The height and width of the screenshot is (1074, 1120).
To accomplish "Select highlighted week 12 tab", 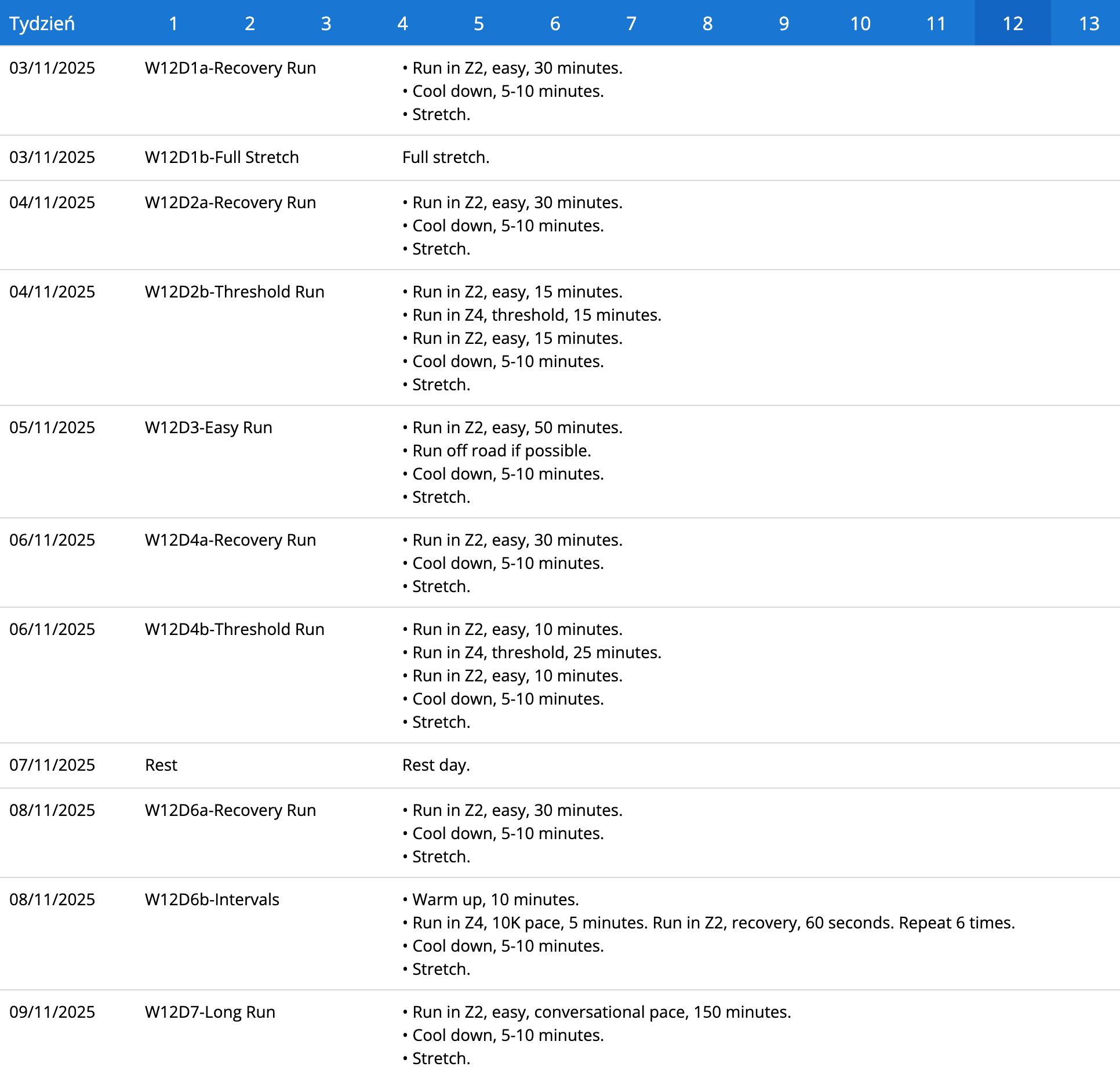I will point(1013,23).
